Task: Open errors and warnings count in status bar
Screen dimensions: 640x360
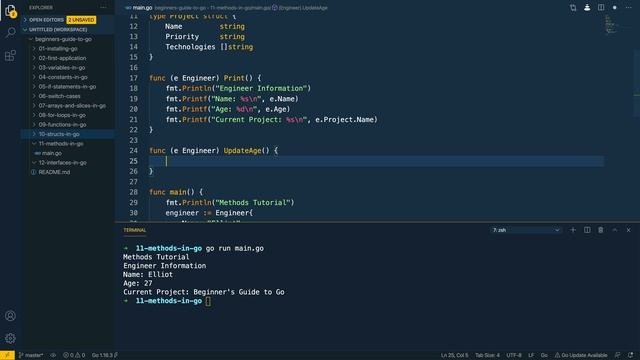Action: click(x=74, y=355)
